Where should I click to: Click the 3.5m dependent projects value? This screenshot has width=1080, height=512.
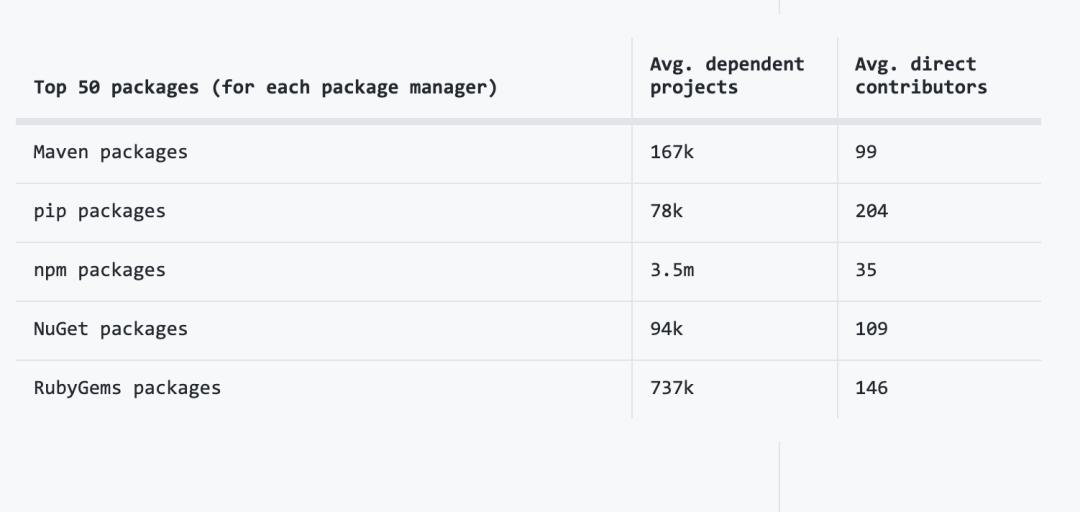click(672, 270)
